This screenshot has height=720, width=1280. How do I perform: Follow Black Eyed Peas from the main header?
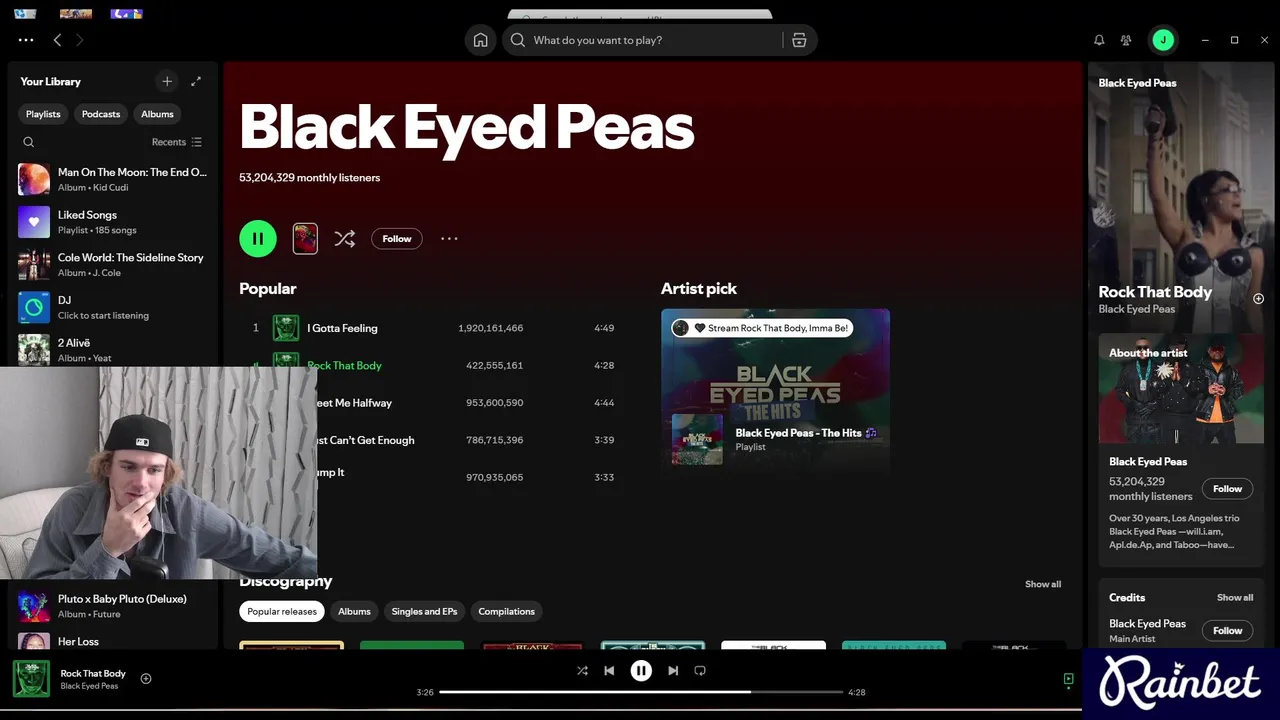(x=397, y=238)
